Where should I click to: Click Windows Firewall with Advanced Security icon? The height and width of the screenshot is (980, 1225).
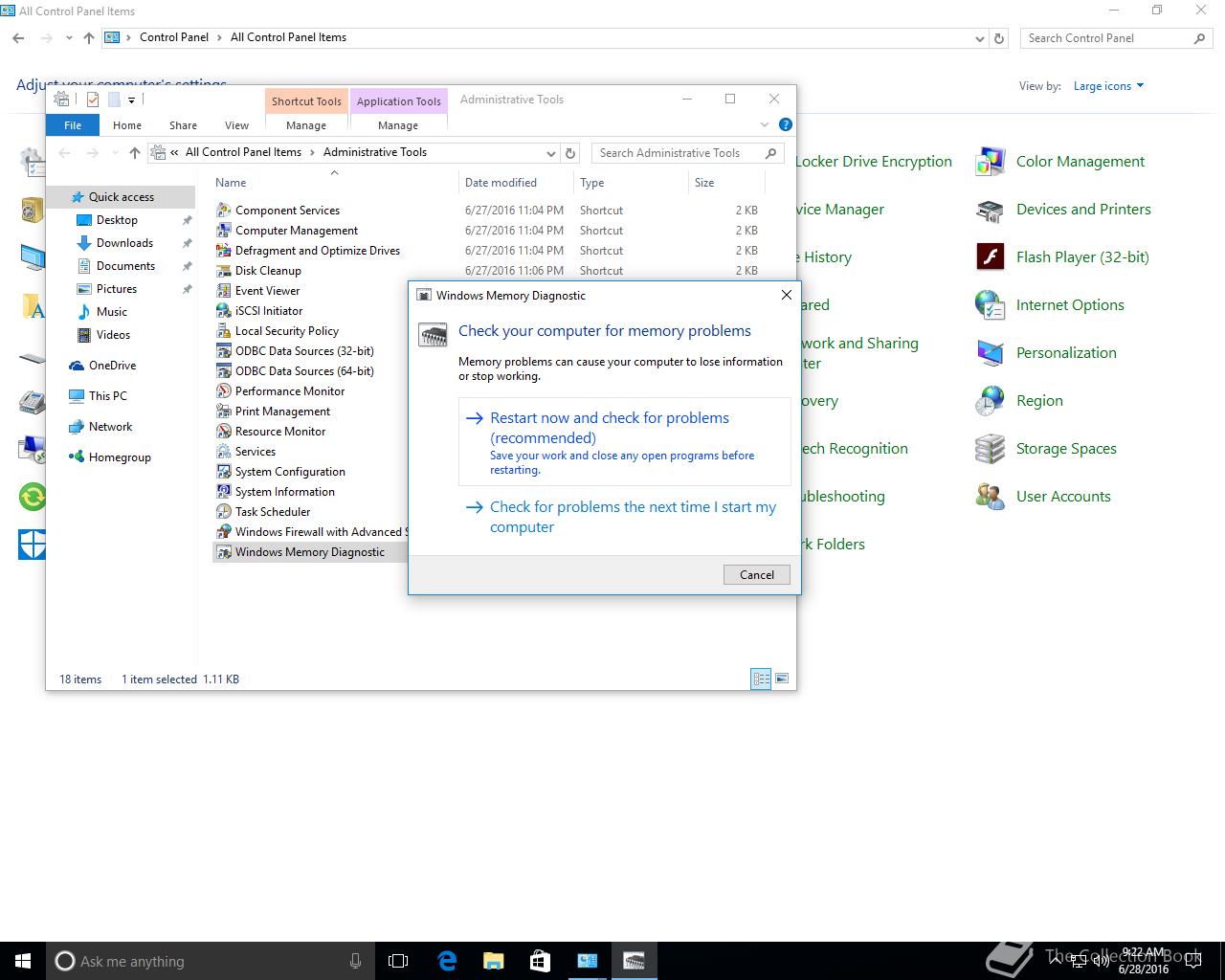click(x=223, y=532)
